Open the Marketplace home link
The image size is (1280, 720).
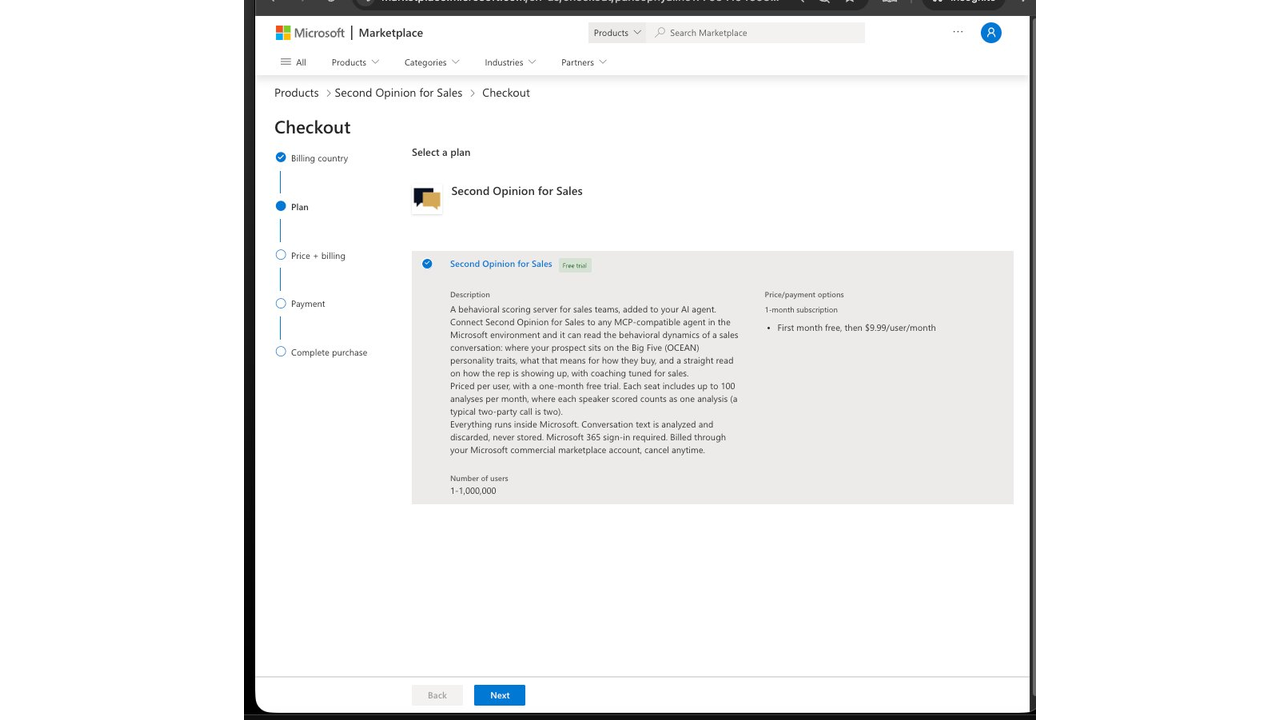390,33
